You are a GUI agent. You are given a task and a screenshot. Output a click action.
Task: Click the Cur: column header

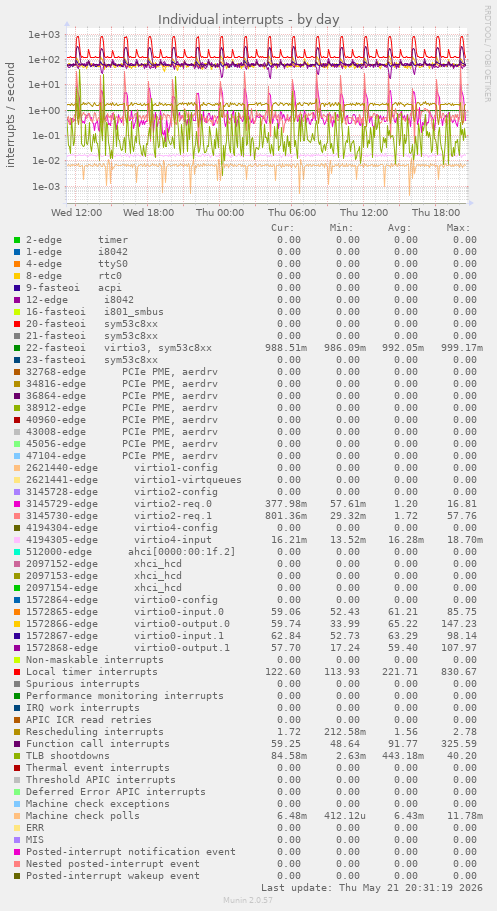[x=283, y=228]
